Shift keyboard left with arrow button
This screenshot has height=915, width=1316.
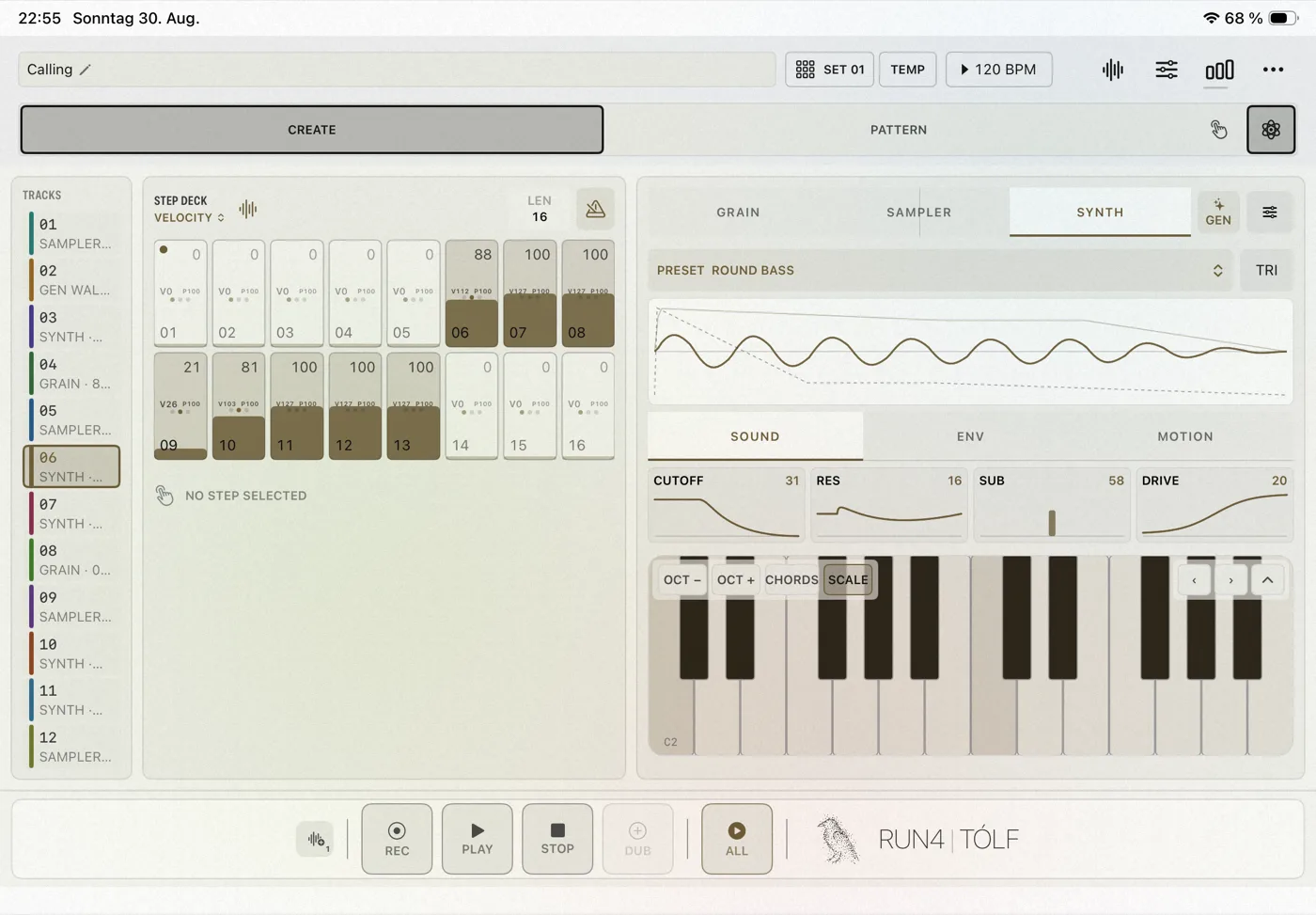1195,580
